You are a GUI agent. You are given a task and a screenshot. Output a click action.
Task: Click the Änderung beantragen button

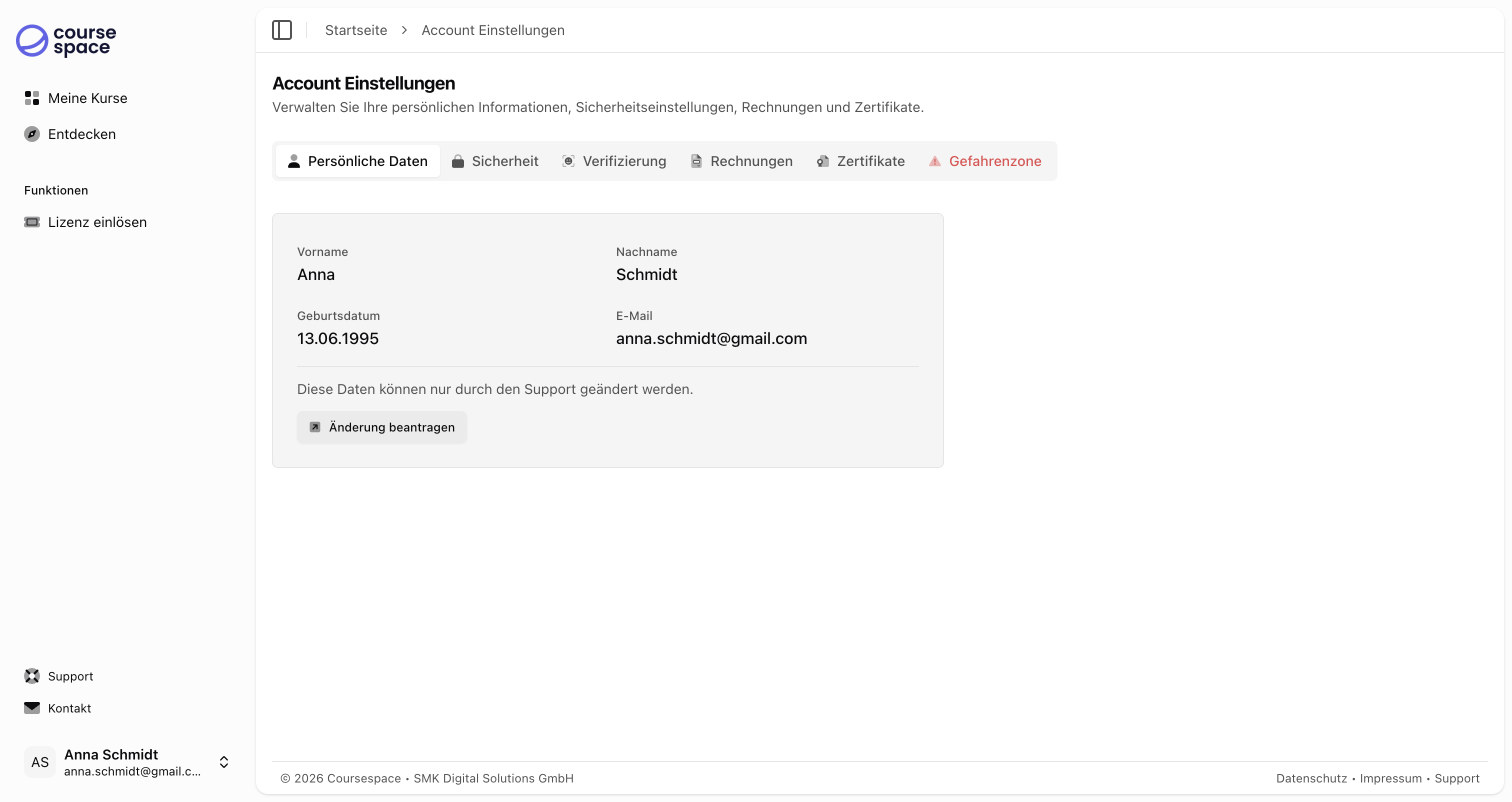pos(381,427)
